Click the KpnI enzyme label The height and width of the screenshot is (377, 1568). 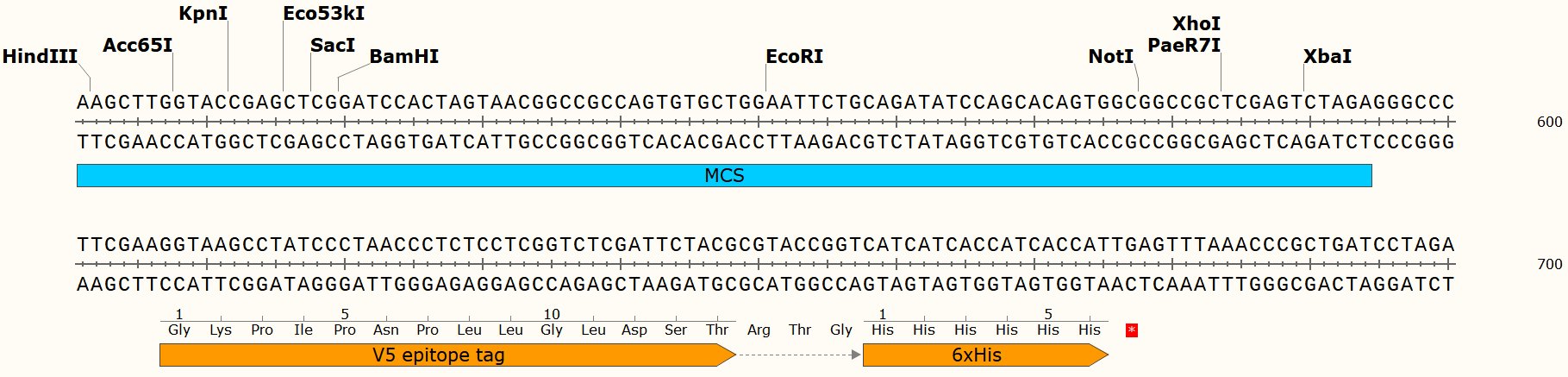pos(203,14)
